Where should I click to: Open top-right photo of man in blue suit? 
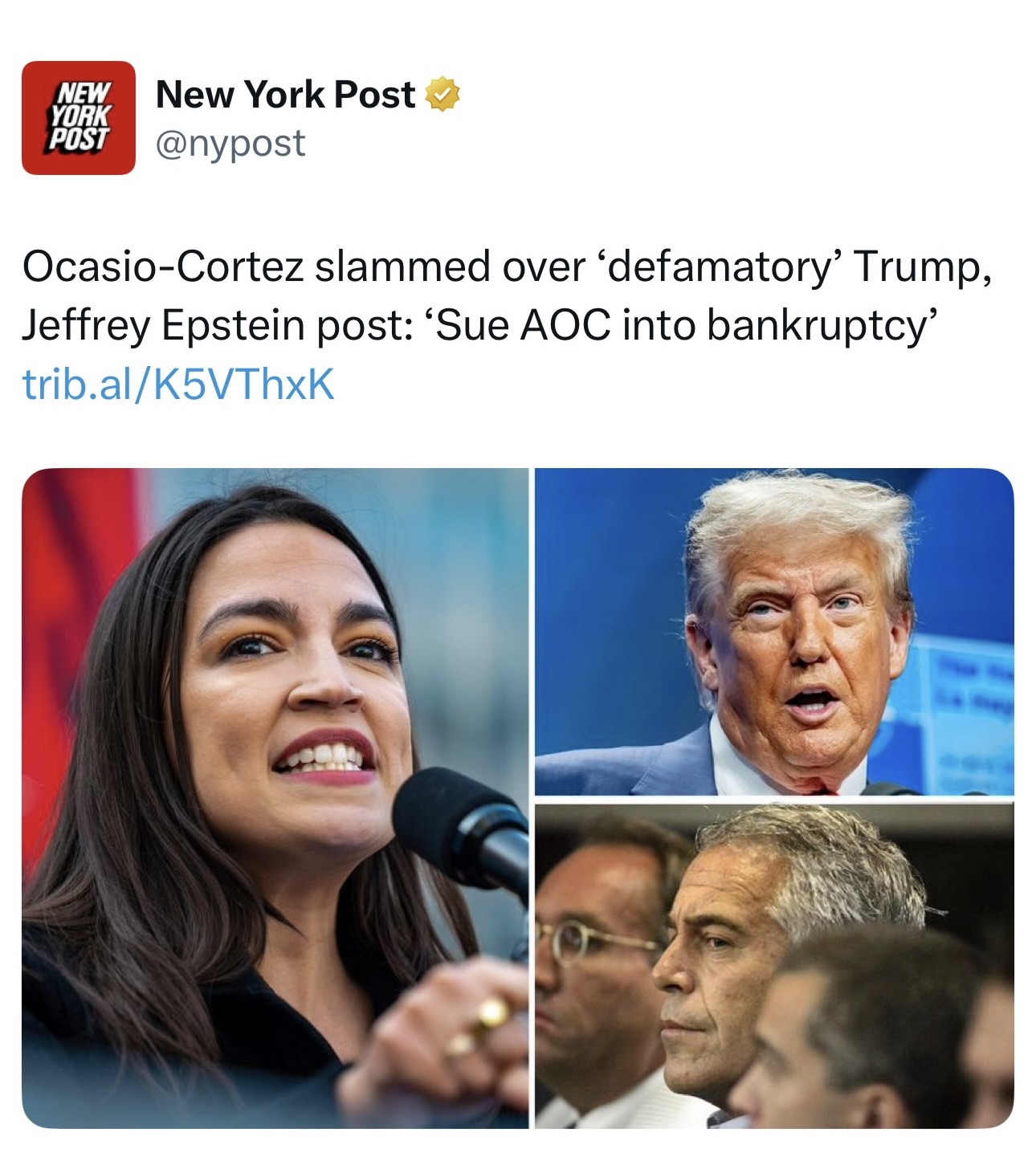pyautogui.click(x=774, y=632)
